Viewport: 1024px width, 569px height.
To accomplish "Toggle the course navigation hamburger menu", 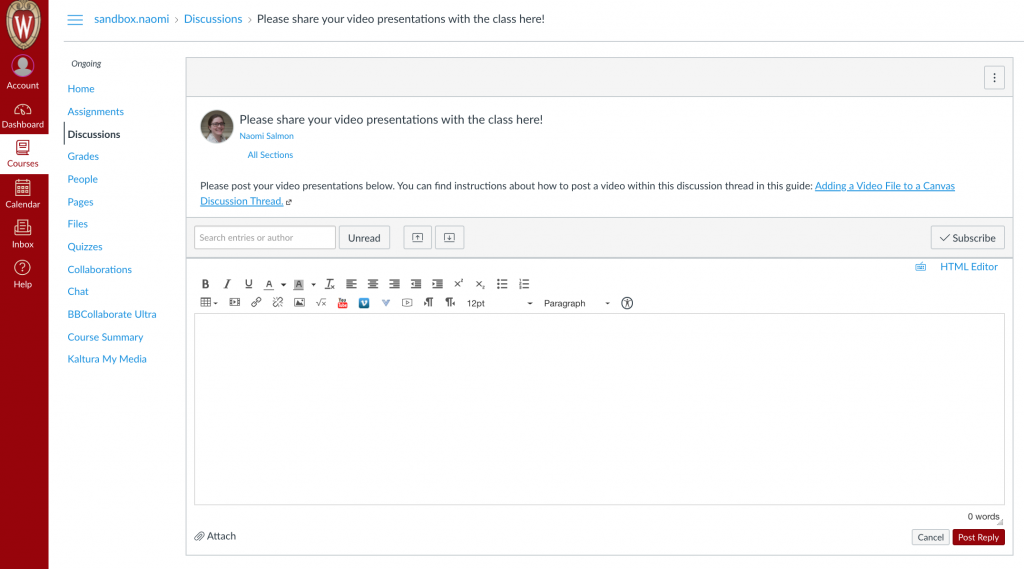I will (75, 20).
